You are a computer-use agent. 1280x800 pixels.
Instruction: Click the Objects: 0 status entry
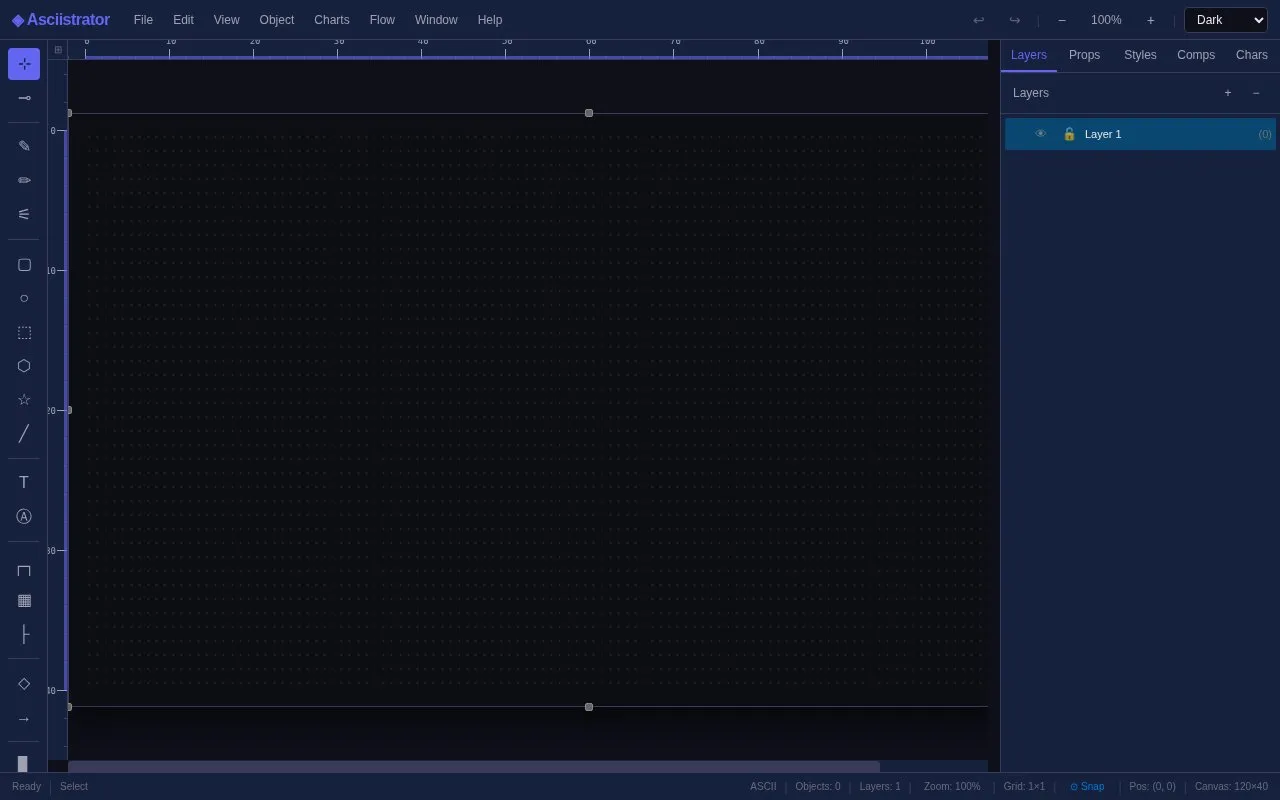coord(818,787)
